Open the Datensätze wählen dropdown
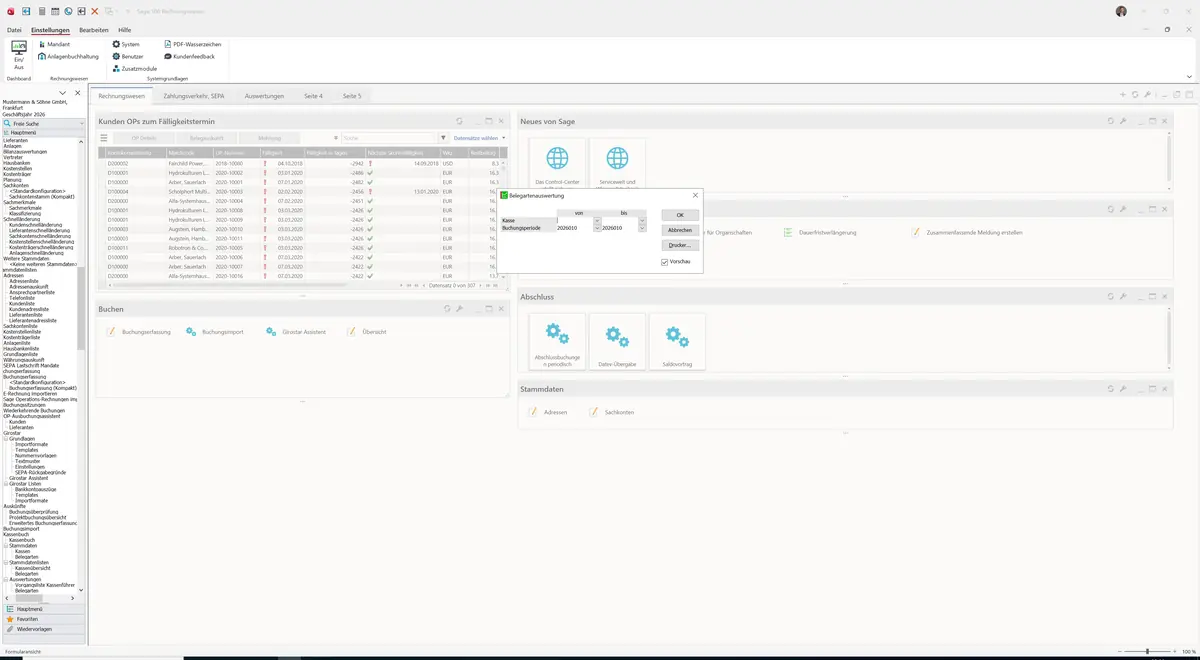This screenshot has width=1200, height=660. [x=480, y=138]
